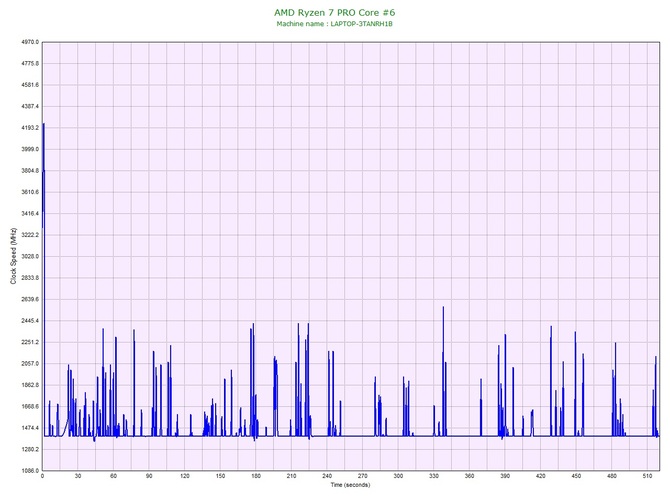Click the x-axis tick label 180
The height and width of the screenshot is (502, 670).
[256, 476]
